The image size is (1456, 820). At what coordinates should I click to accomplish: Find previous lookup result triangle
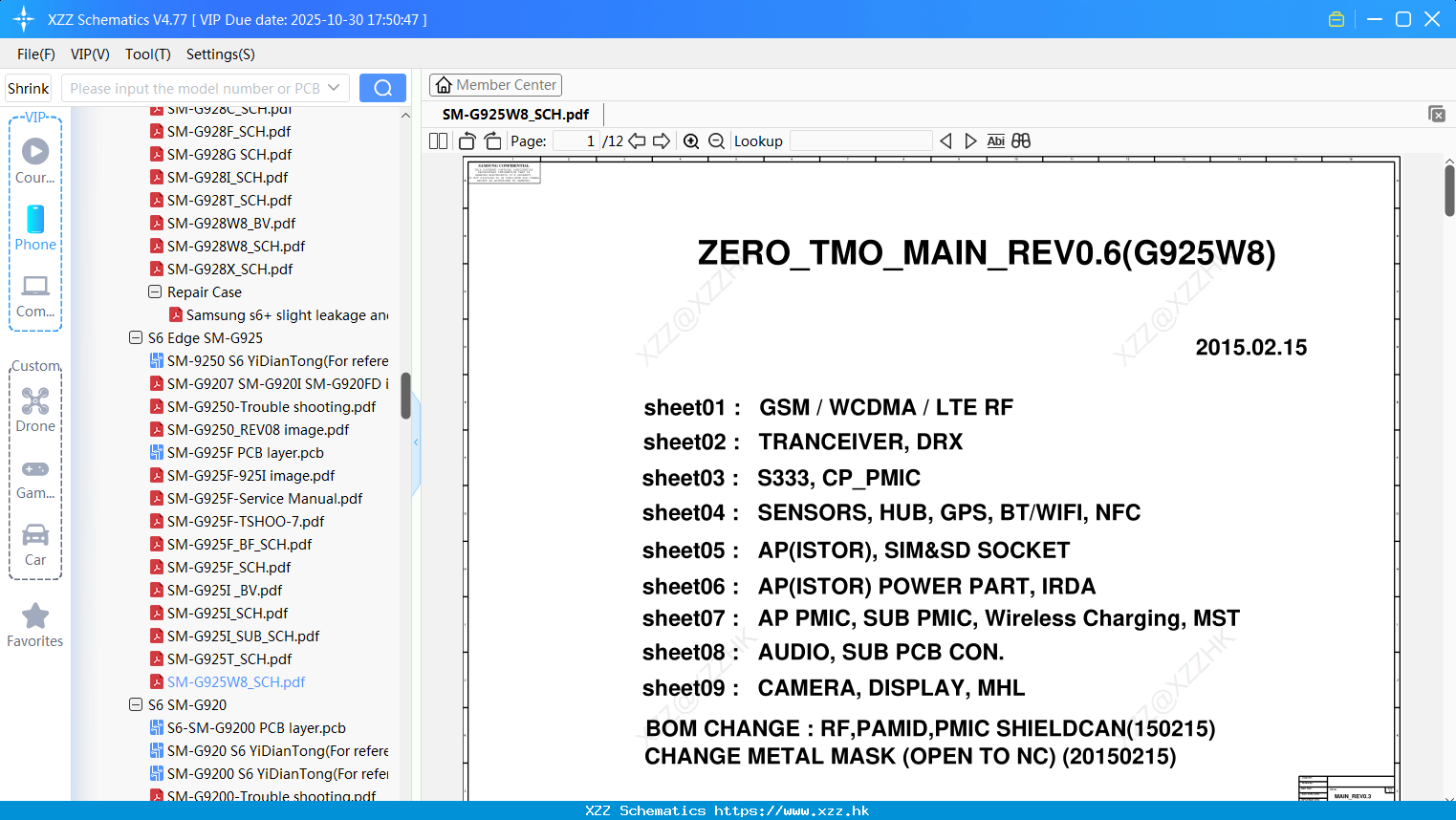point(946,141)
